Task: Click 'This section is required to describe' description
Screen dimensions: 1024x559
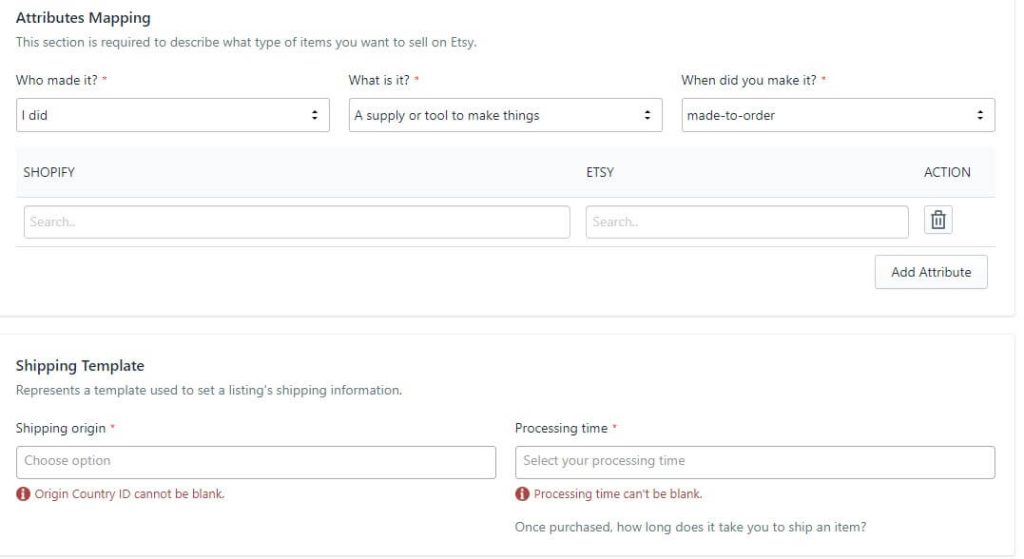Action: (246, 42)
